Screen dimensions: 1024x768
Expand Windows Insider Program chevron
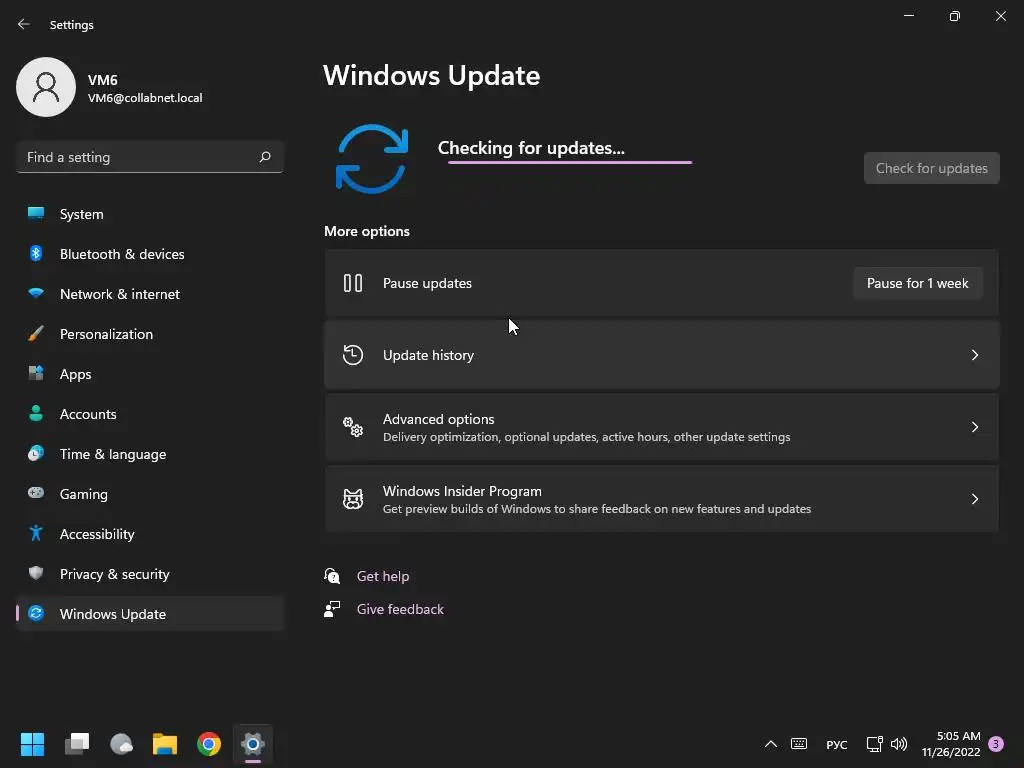coord(974,499)
